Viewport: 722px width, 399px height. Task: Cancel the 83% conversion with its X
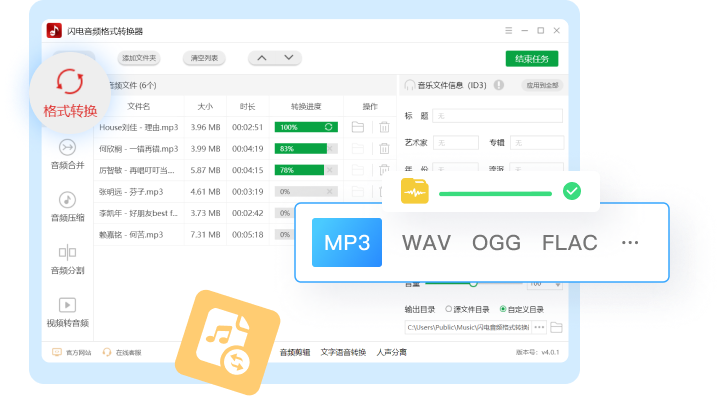pyautogui.click(x=330, y=149)
